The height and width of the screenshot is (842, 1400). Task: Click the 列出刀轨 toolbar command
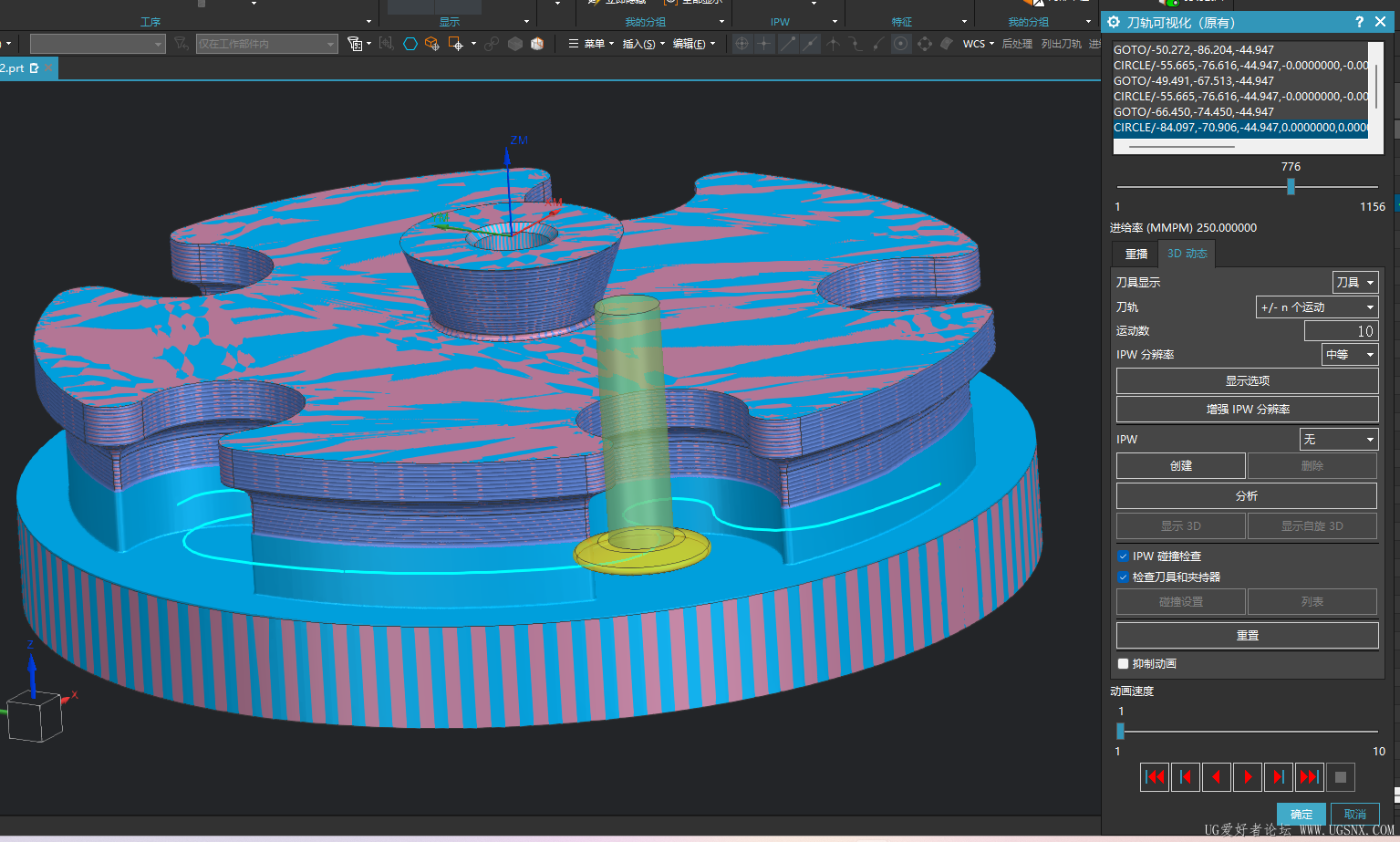tap(1062, 44)
